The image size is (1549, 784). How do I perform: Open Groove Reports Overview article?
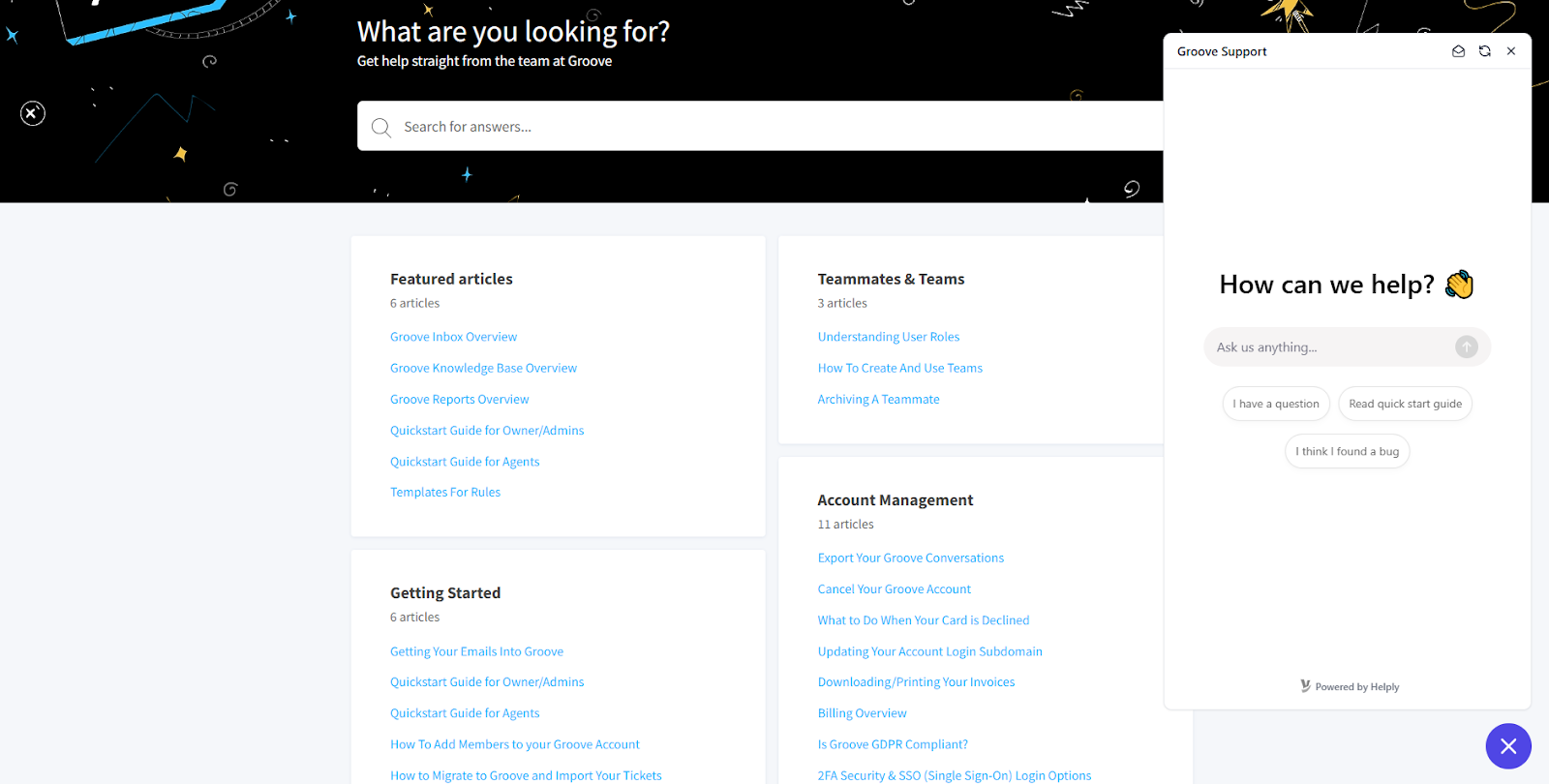tap(459, 399)
